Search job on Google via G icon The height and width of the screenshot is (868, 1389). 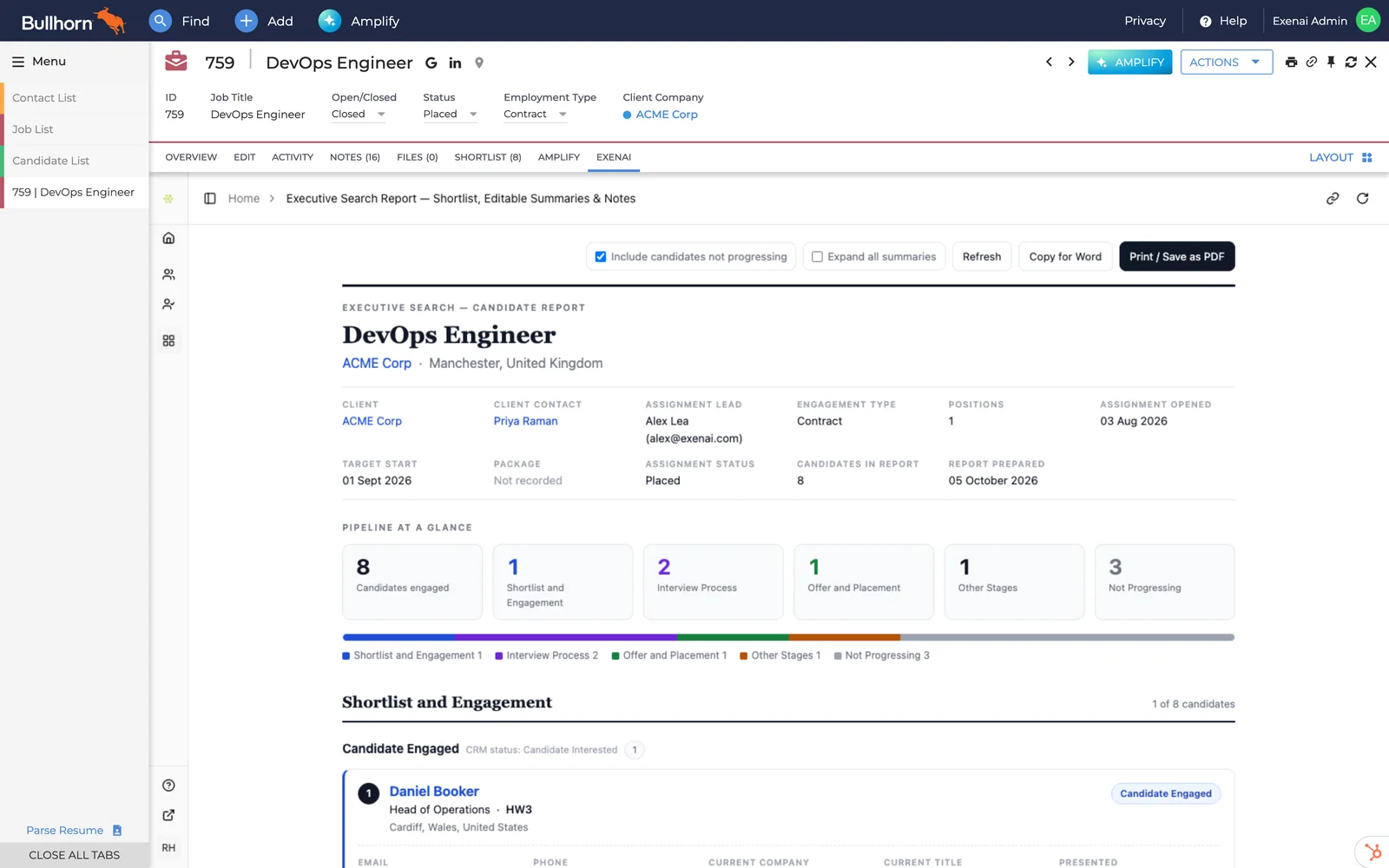[x=431, y=62]
